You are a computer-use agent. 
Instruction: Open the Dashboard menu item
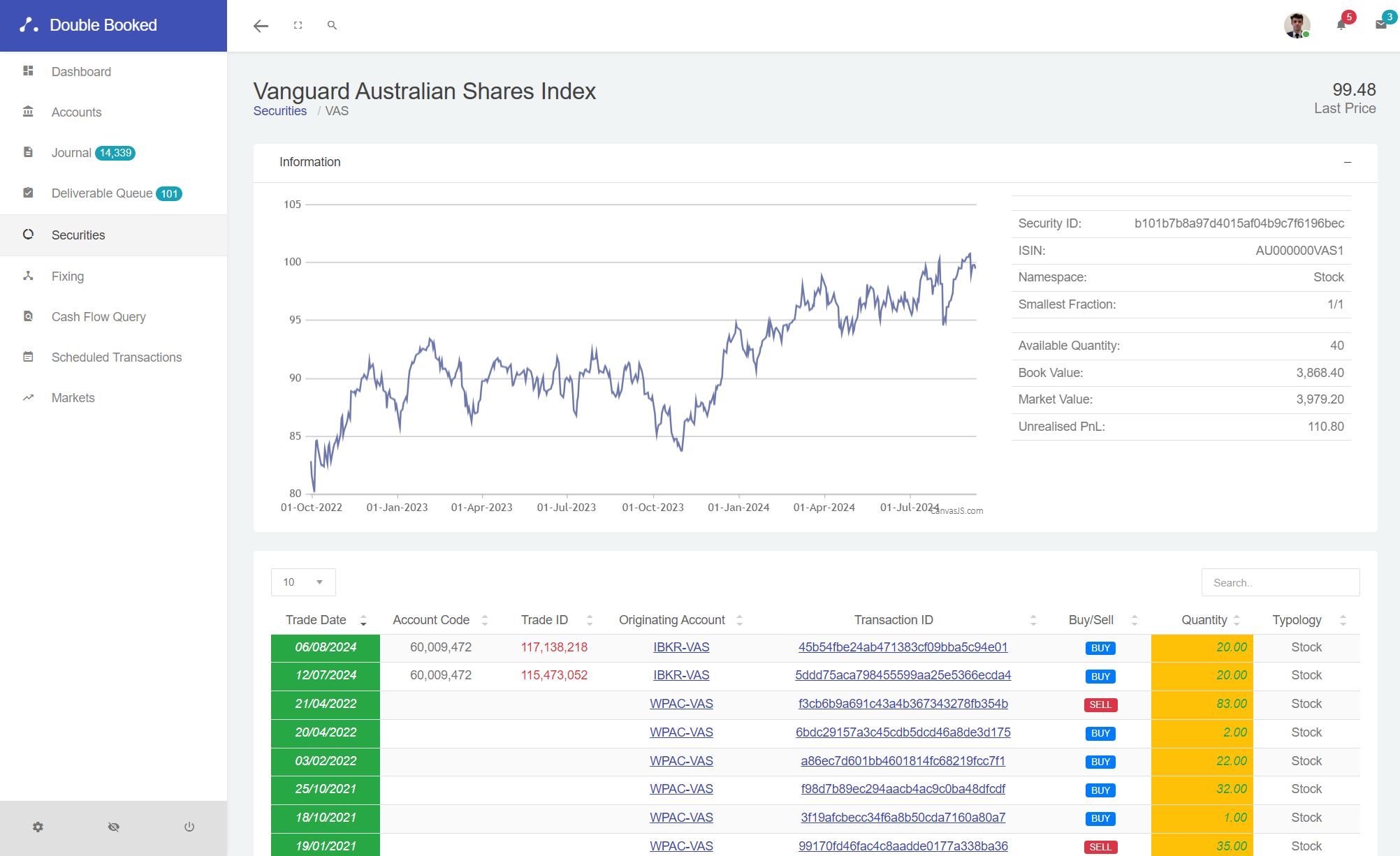[x=113, y=71]
